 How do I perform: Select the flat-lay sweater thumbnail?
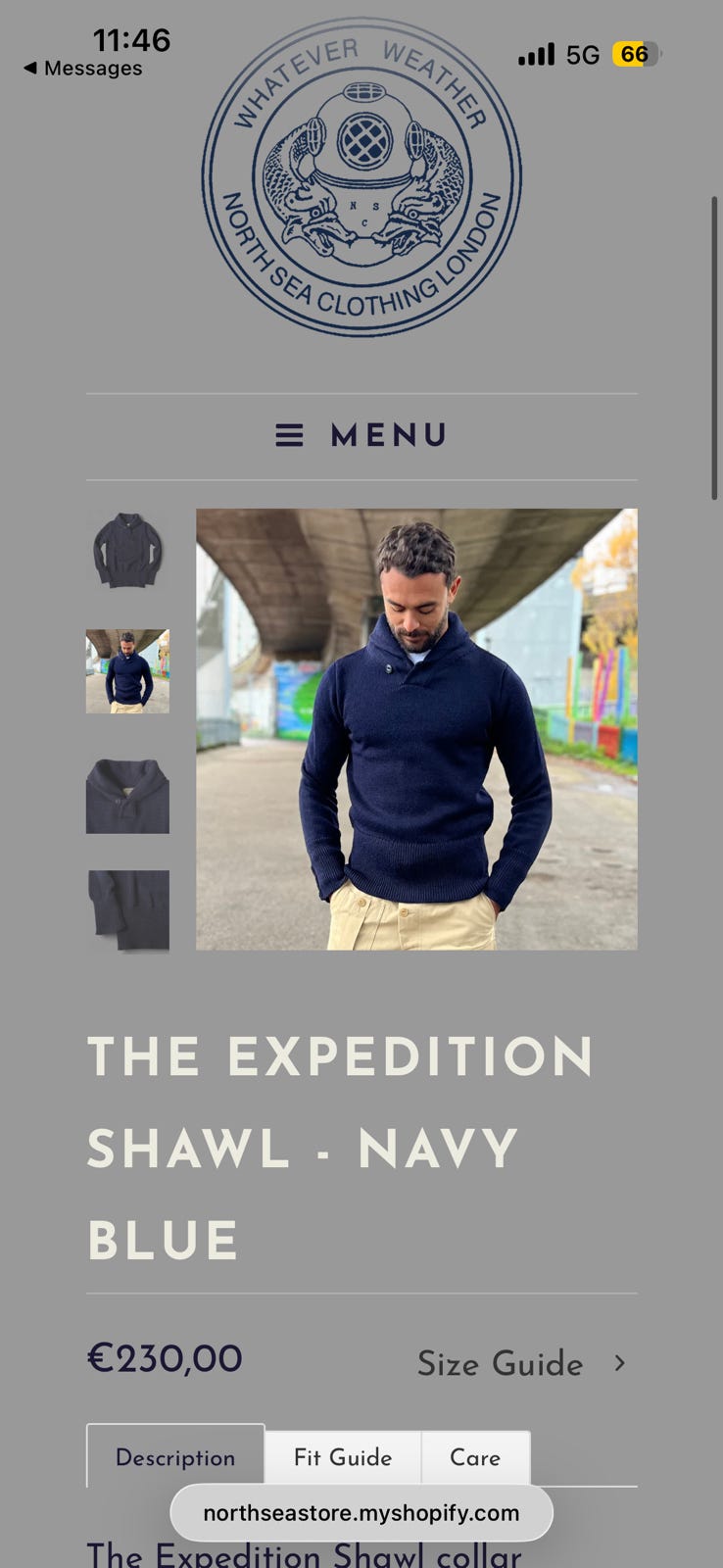[x=127, y=550]
